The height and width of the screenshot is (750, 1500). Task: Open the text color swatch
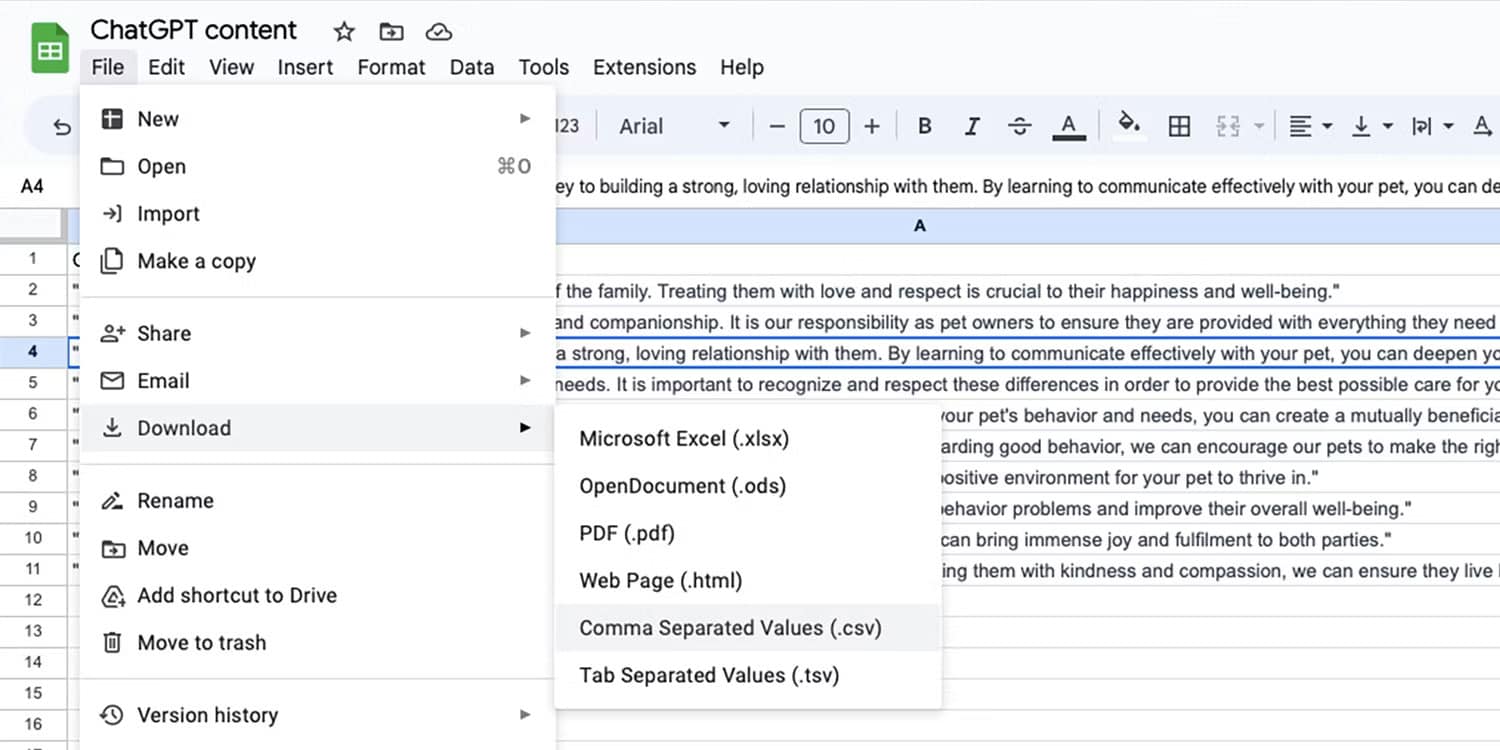point(1069,126)
